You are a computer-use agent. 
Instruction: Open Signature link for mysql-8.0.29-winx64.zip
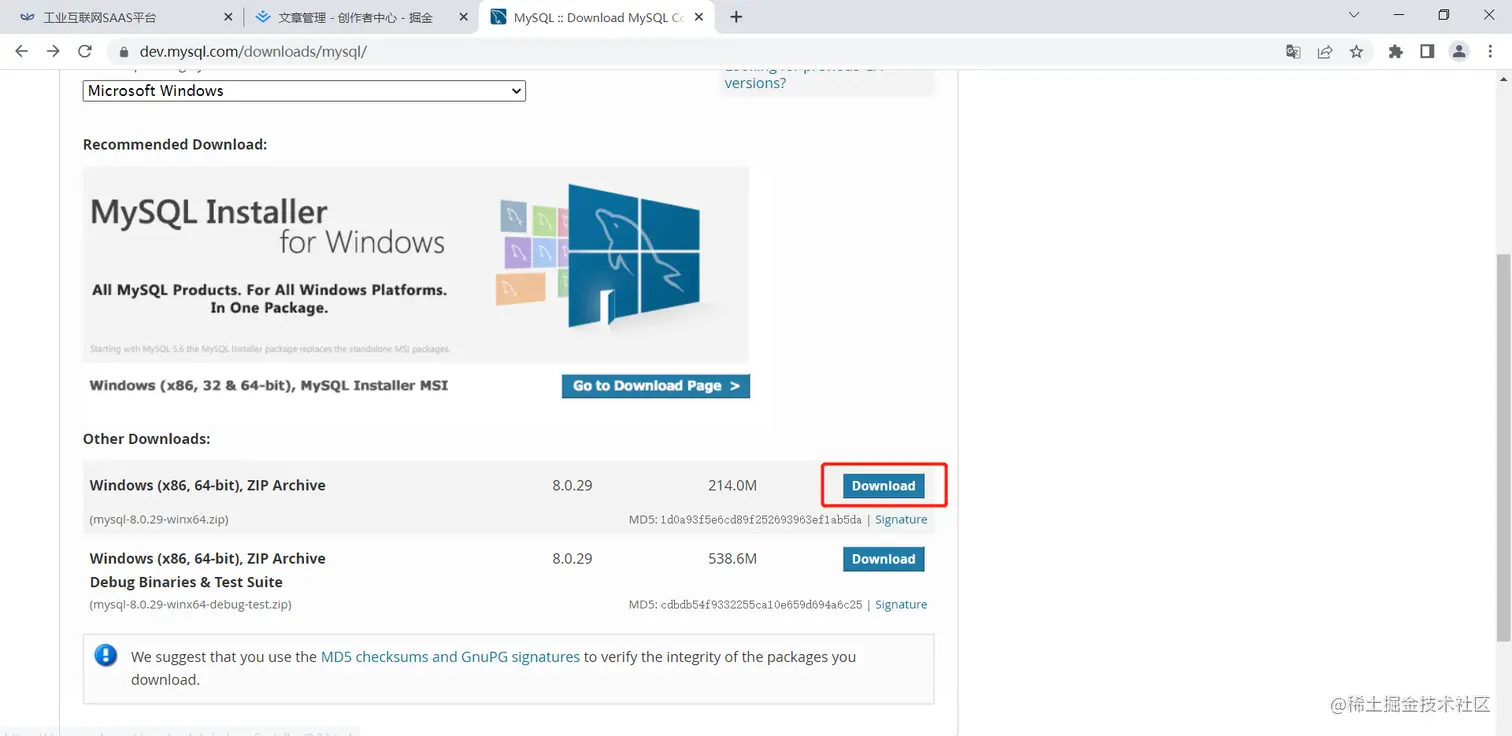tap(901, 520)
